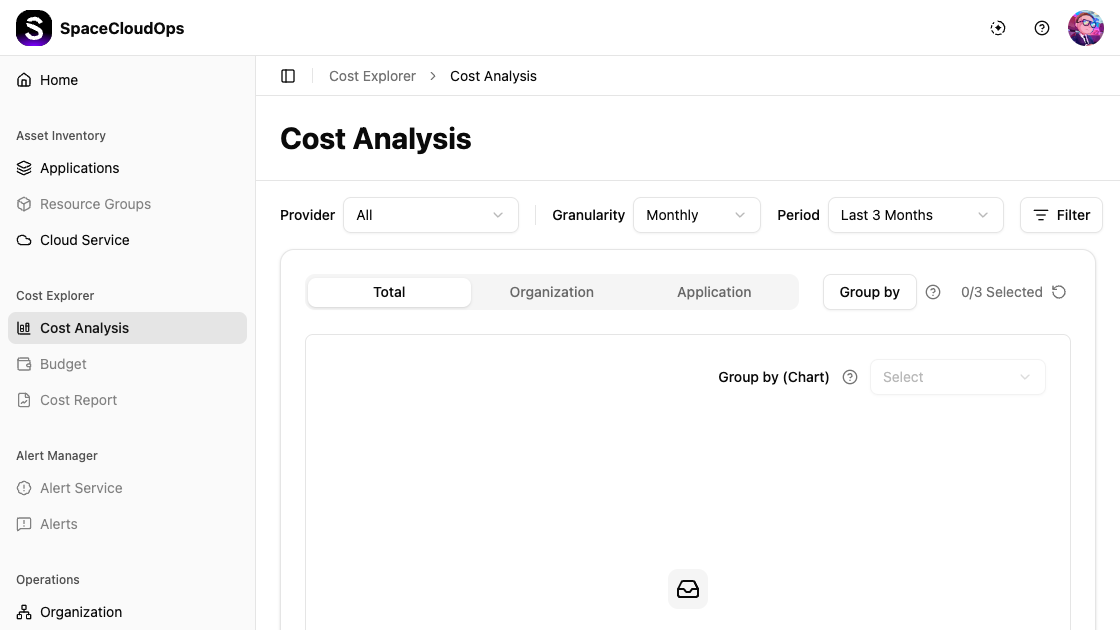This screenshot has height=630, width=1120.
Task: Open Cloud Service in the sidebar
Action: click(85, 240)
